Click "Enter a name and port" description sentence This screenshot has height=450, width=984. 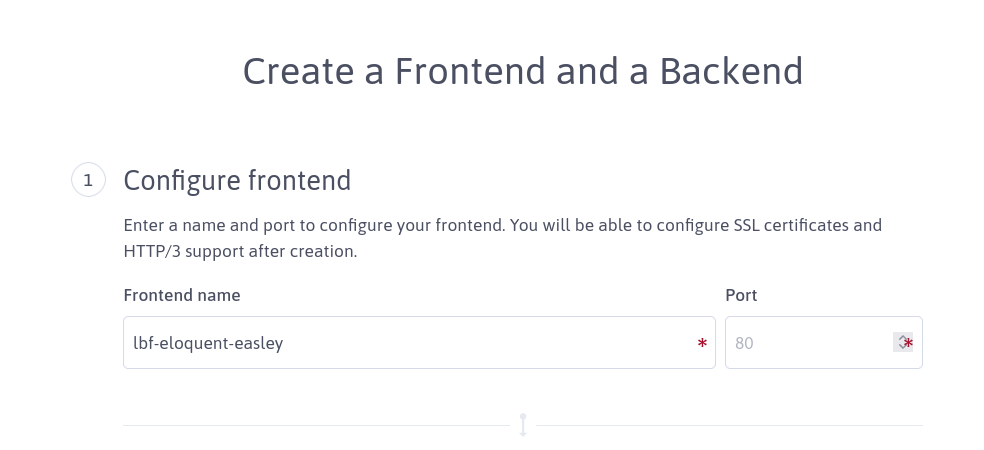(x=210, y=225)
